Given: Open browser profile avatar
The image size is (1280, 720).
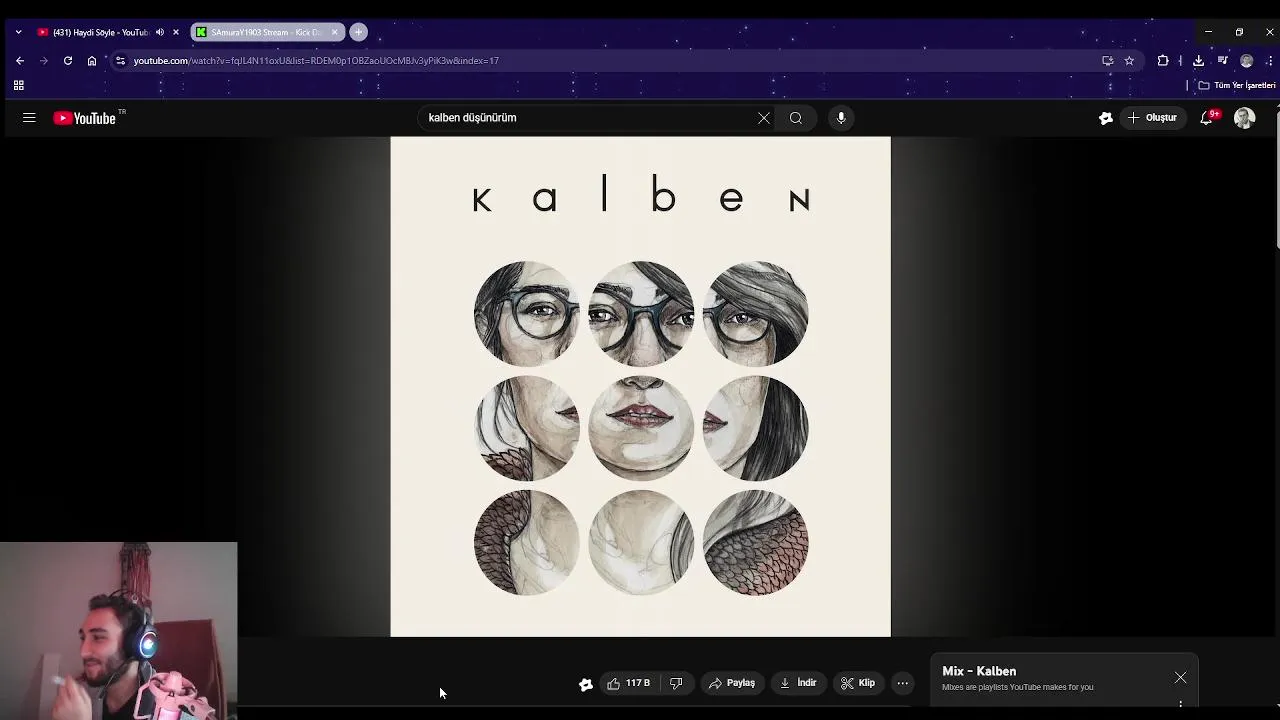Looking at the screenshot, I should click(1246, 61).
